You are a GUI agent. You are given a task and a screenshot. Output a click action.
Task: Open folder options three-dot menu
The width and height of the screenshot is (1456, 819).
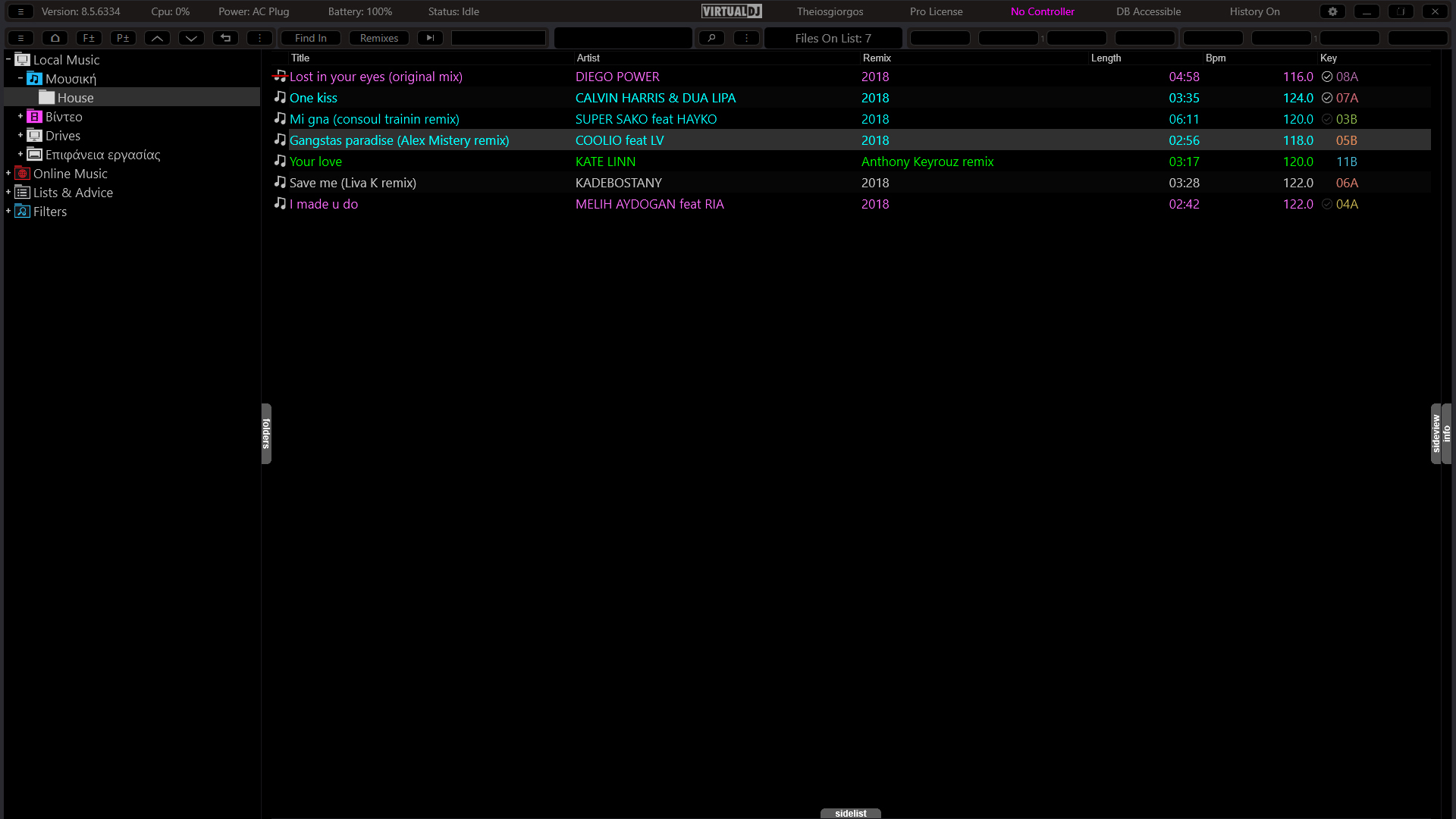click(259, 38)
